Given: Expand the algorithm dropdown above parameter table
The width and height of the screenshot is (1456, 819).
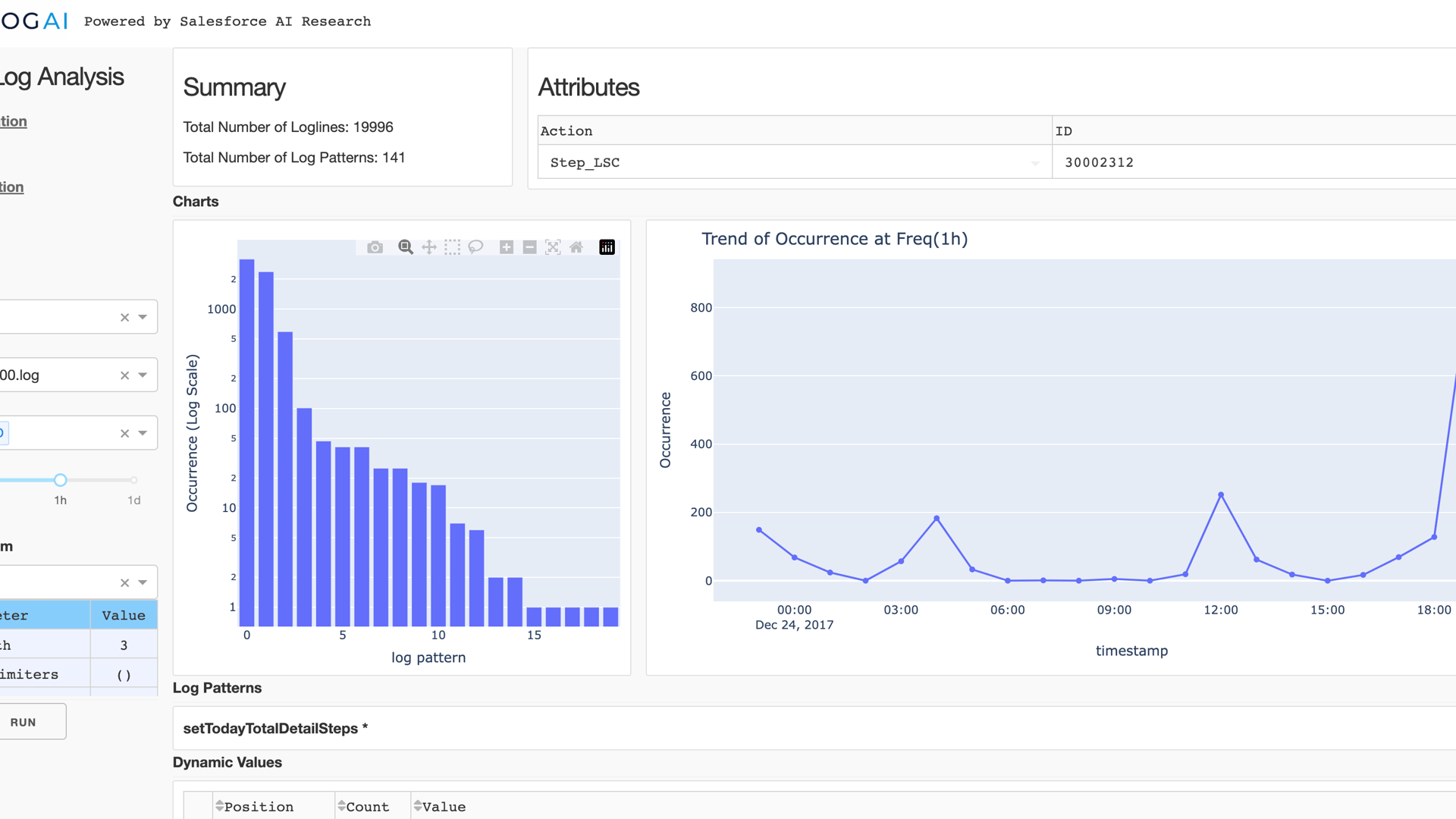Looking at the screenshot, I should [143, 582].
